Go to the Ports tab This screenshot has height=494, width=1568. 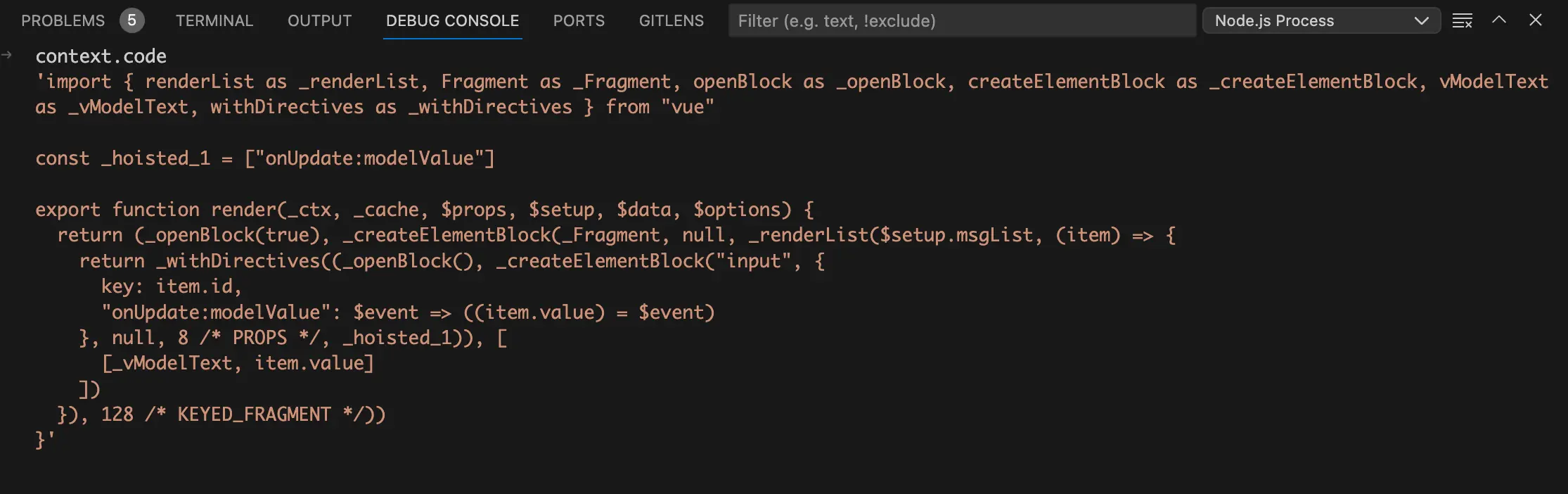[x=578, y=20]
